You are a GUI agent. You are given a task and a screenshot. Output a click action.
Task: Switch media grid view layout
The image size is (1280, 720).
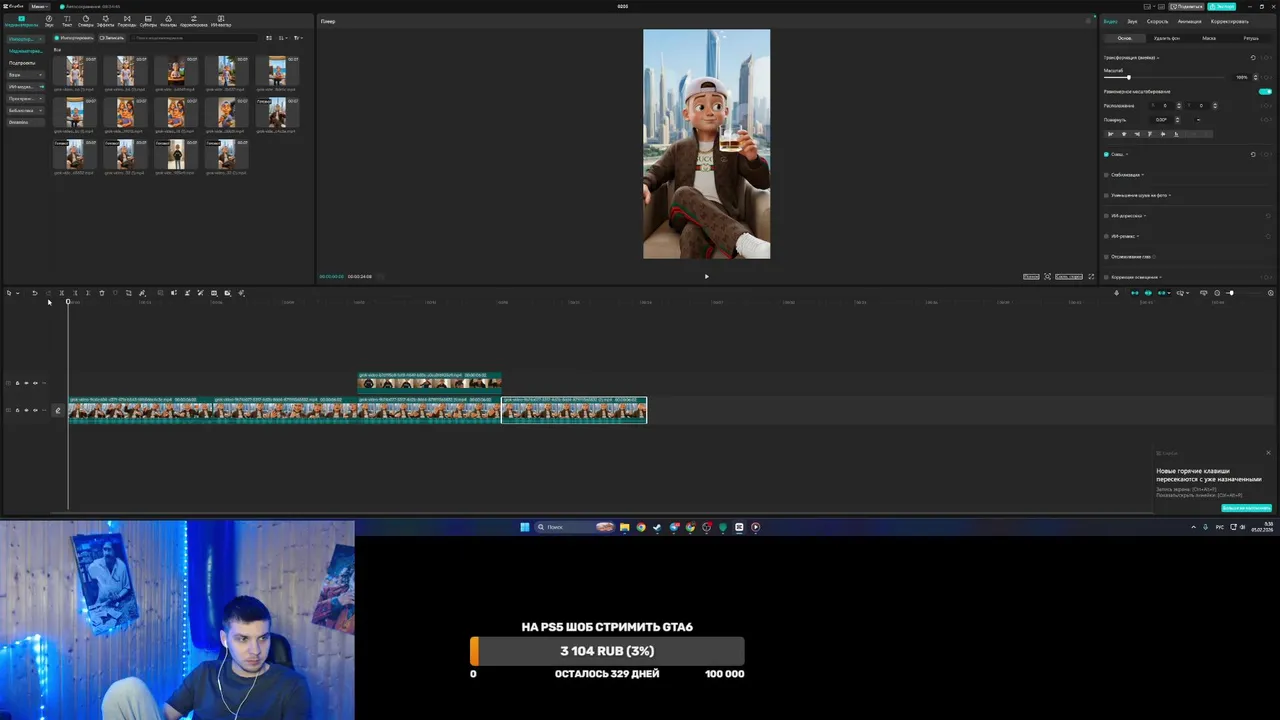[269, 38]
